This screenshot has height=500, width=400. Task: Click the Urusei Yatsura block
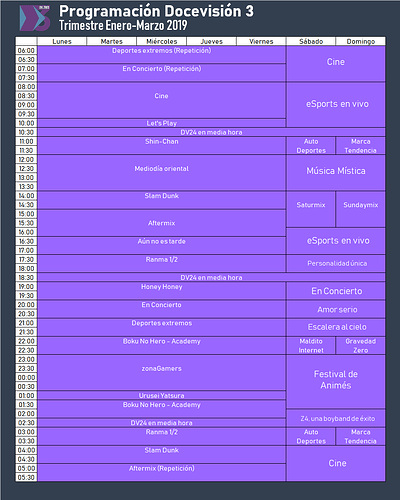click(162, 395)
